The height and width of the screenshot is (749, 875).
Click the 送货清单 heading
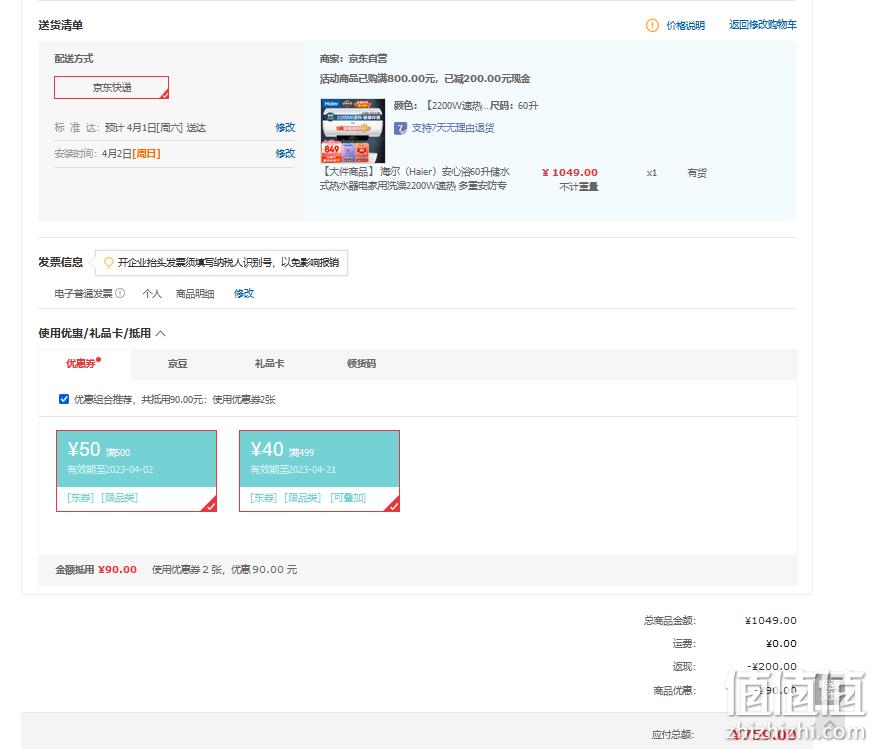(x=60, y=25)
